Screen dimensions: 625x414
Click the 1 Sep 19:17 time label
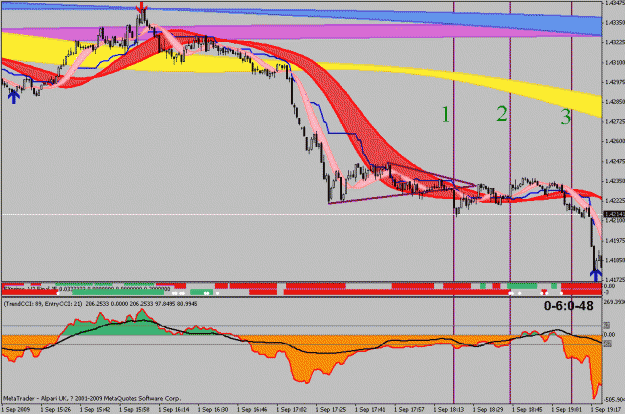pos(606,409)
